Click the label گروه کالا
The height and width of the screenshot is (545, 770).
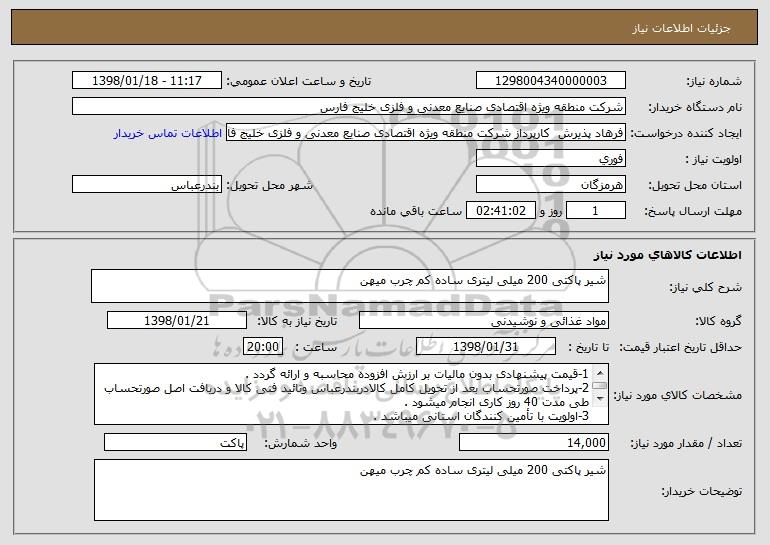718,322
